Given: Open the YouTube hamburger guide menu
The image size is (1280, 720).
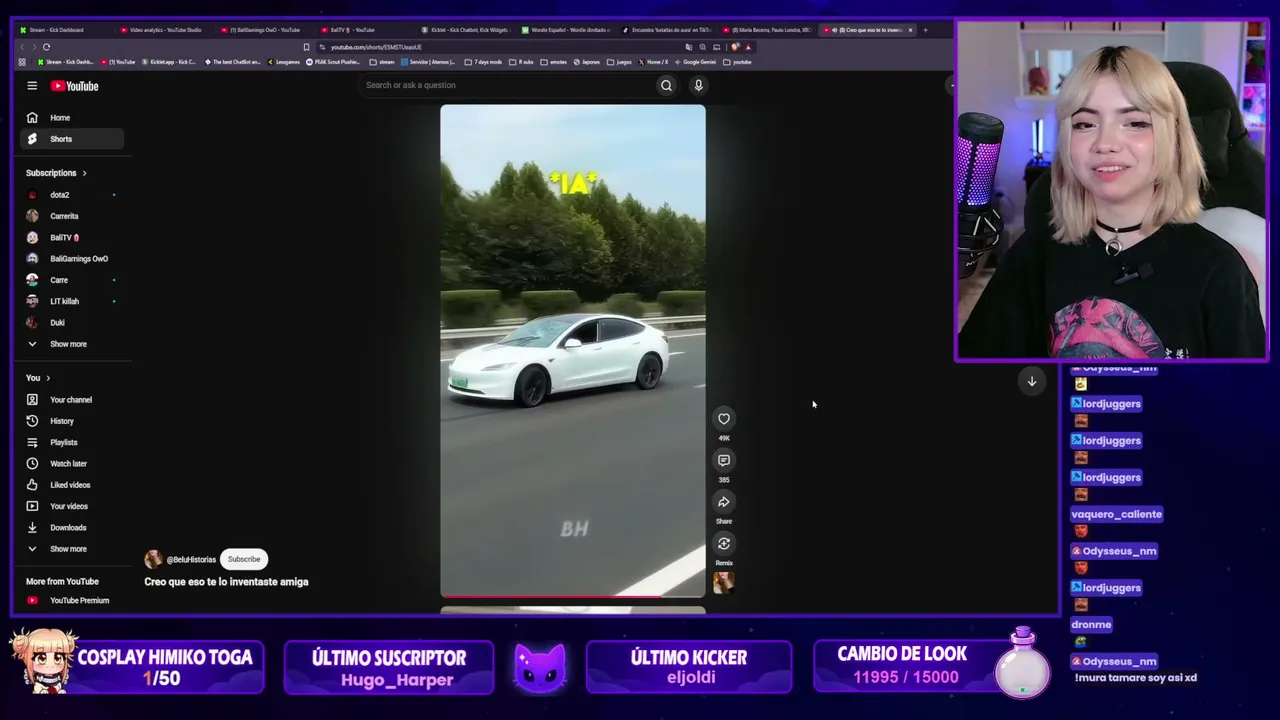Looking at the screenshot, I should pos(32,86).
